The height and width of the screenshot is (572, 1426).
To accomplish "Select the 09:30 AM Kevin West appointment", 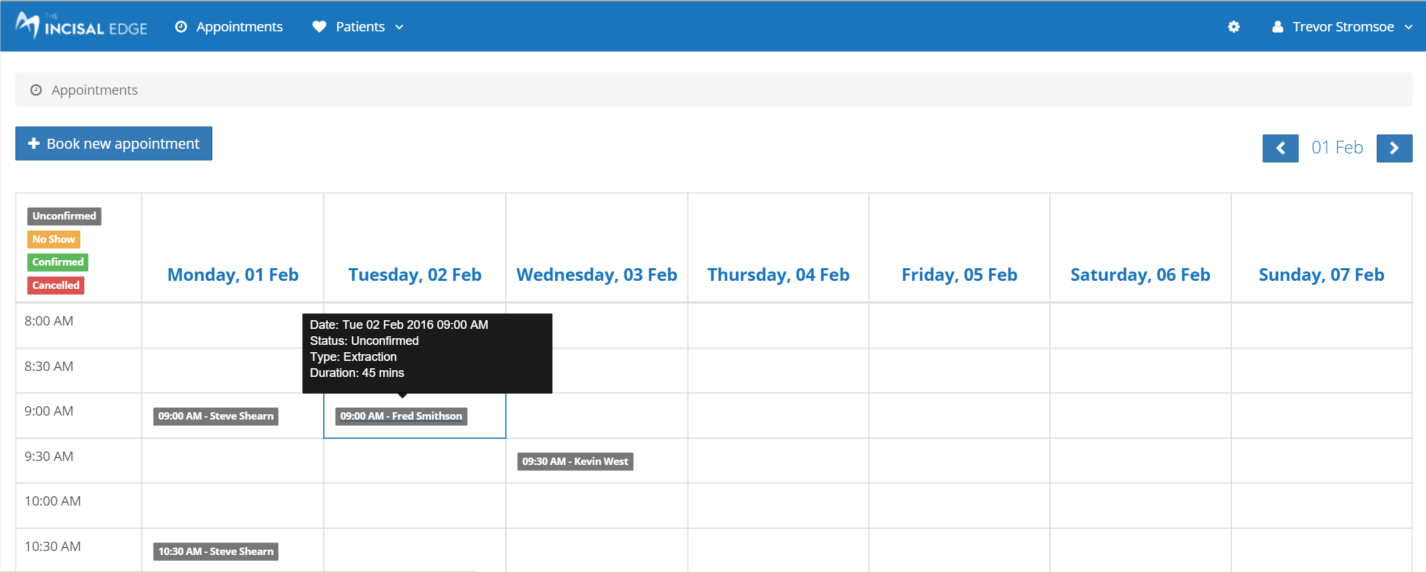I will (575, 461).
